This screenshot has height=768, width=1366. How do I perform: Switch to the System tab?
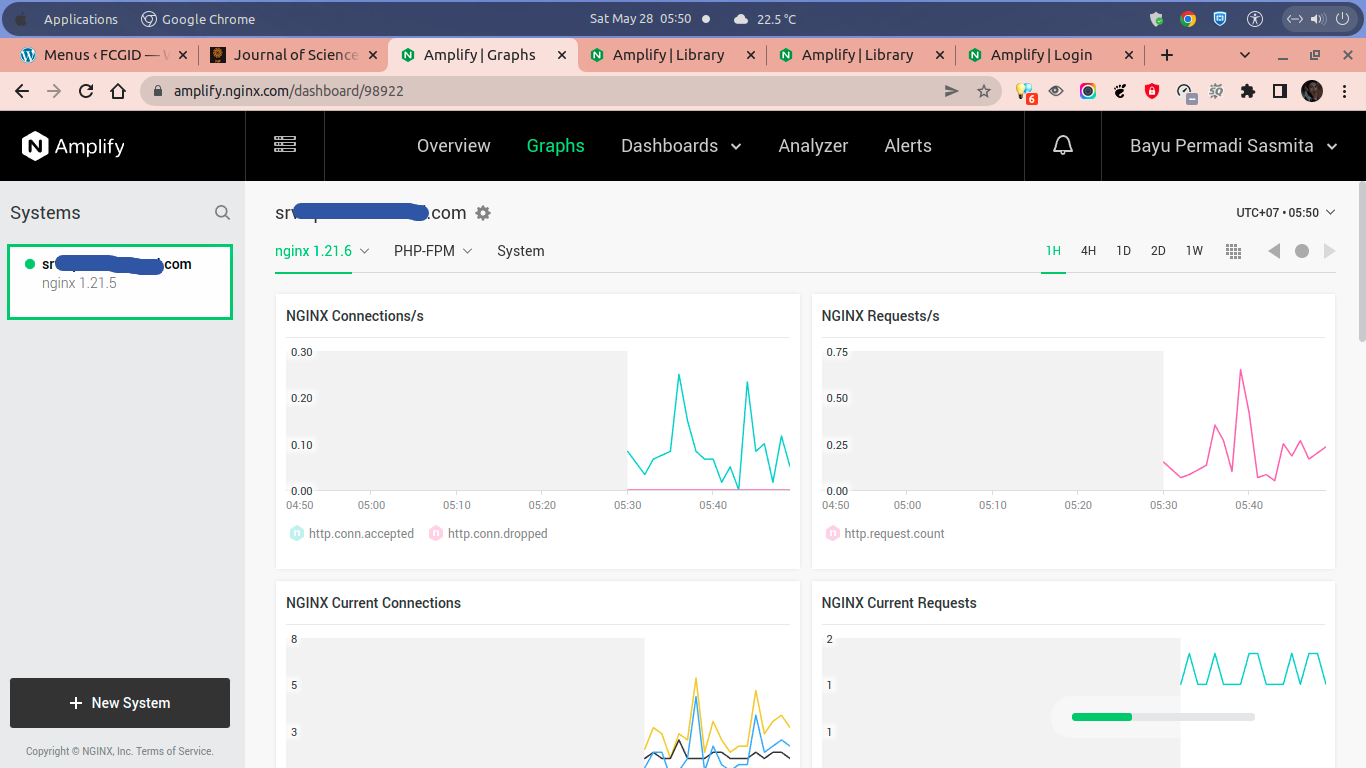tap(521, 251)
